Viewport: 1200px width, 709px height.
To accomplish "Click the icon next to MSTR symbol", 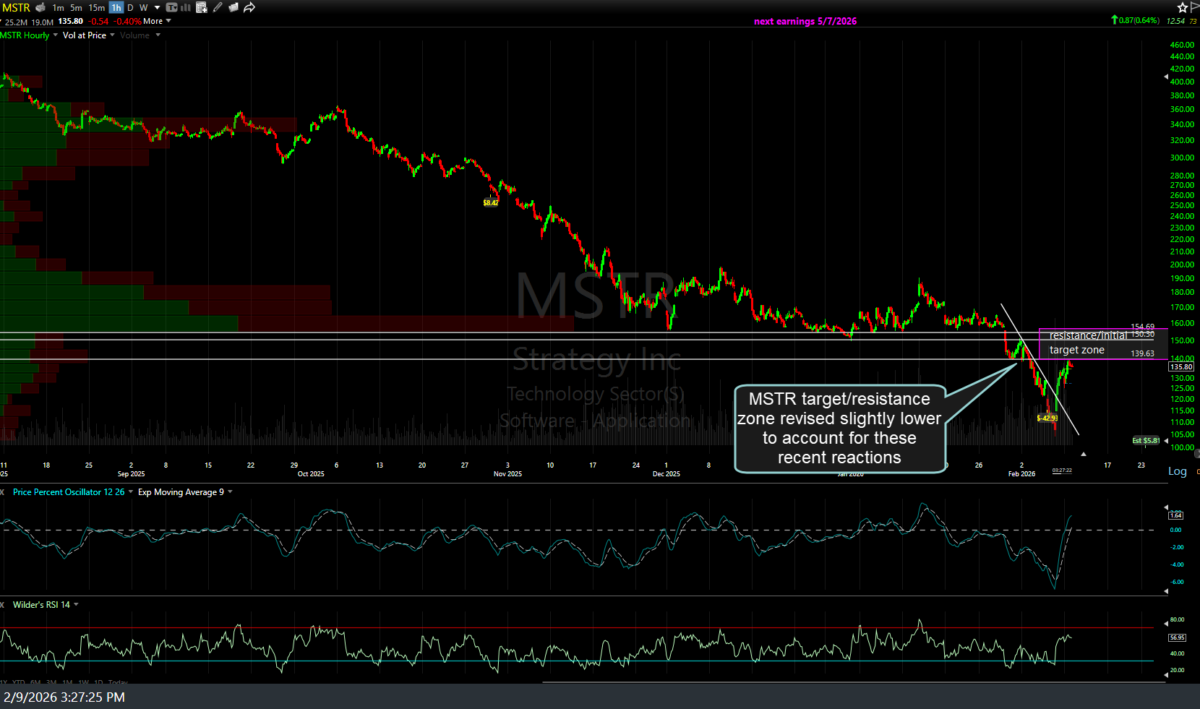I will (x=38, y=7).
